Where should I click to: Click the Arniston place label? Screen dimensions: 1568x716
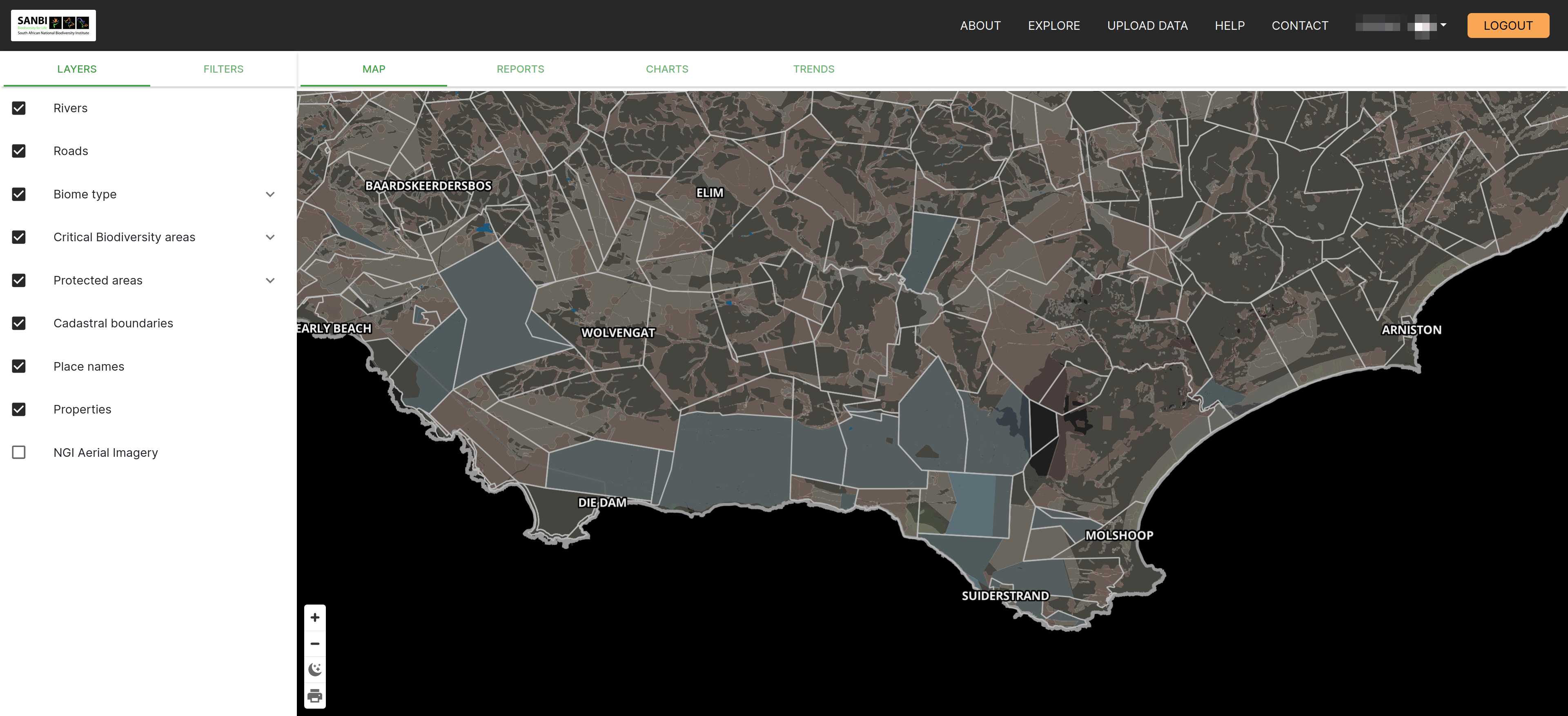pyautogui.click(x=1411, y=330)
